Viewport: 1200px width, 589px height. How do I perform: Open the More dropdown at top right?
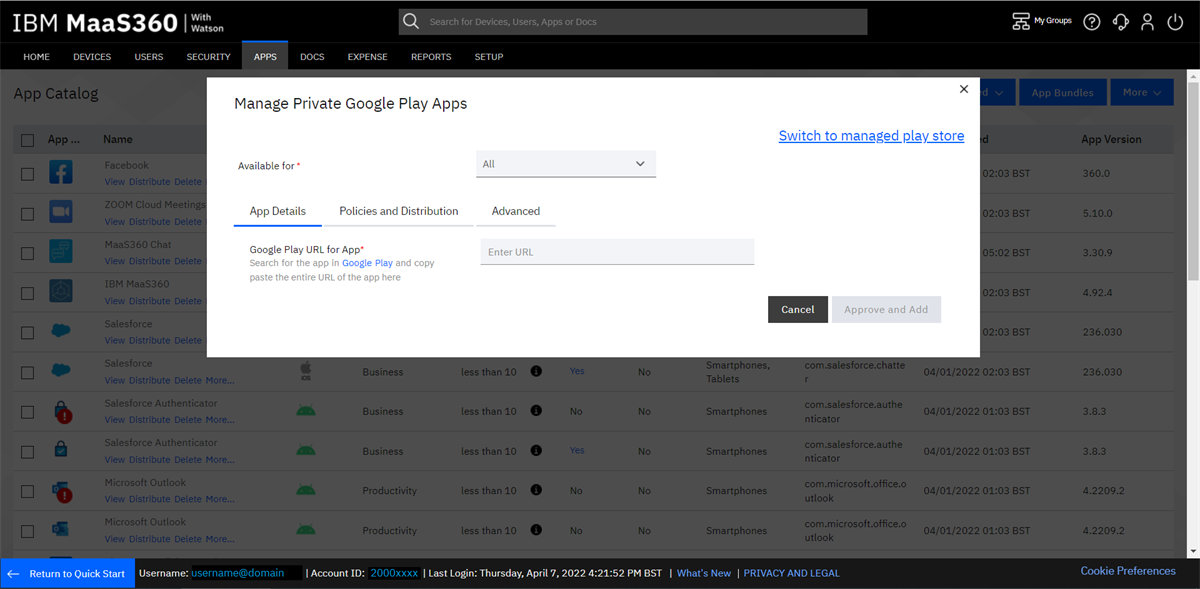tap(1142, 91)
